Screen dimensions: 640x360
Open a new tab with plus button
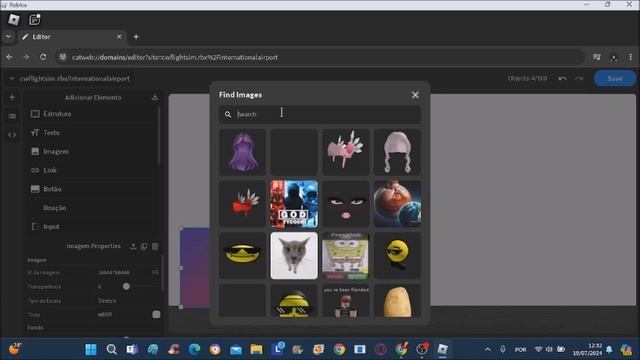pos(136,37)
